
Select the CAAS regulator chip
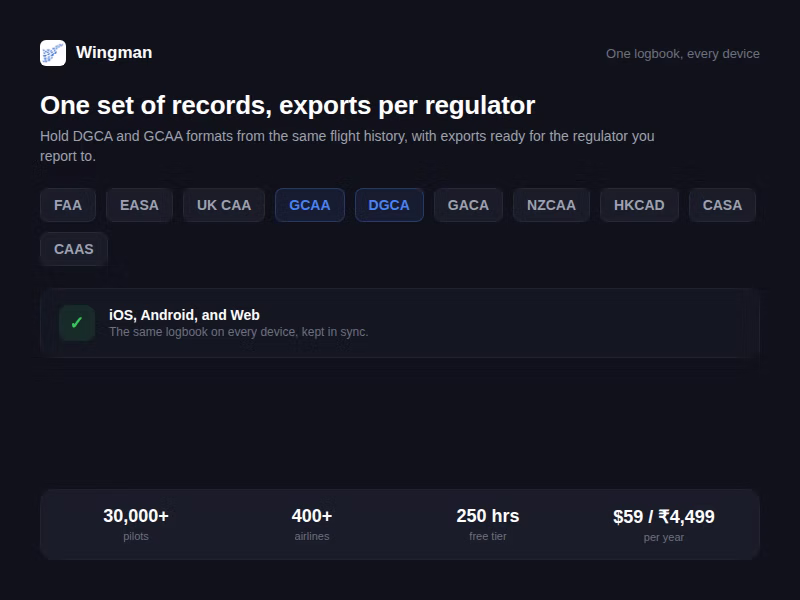click(x=74, y=249)
